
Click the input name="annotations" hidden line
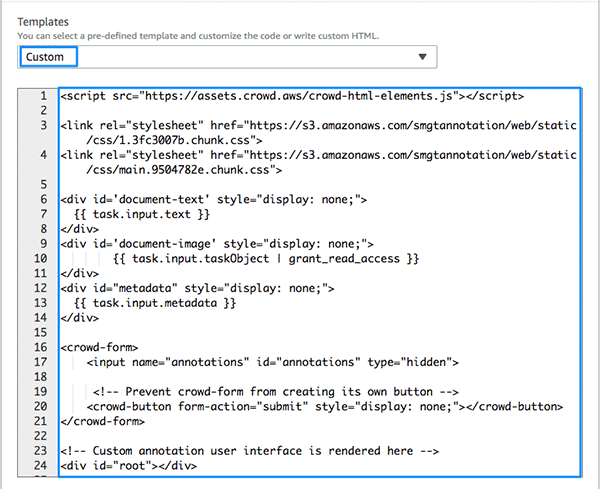pos(272,362)
